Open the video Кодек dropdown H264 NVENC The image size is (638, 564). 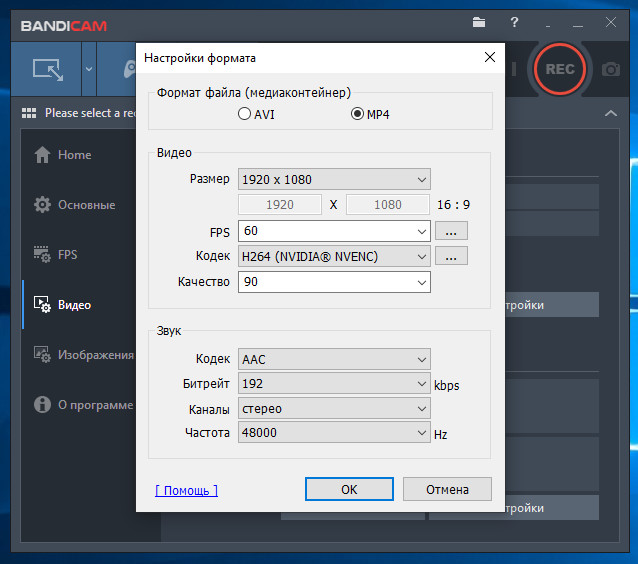pyautogui.click(x=334, y=257)
